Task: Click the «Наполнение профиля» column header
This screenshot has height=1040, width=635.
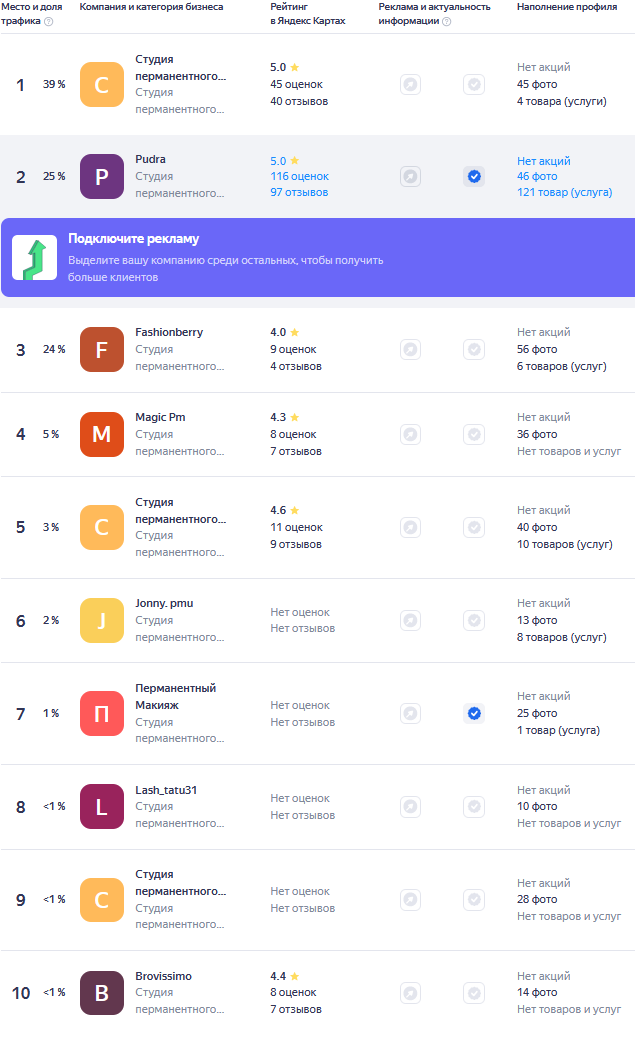Action: coord(567,7)
